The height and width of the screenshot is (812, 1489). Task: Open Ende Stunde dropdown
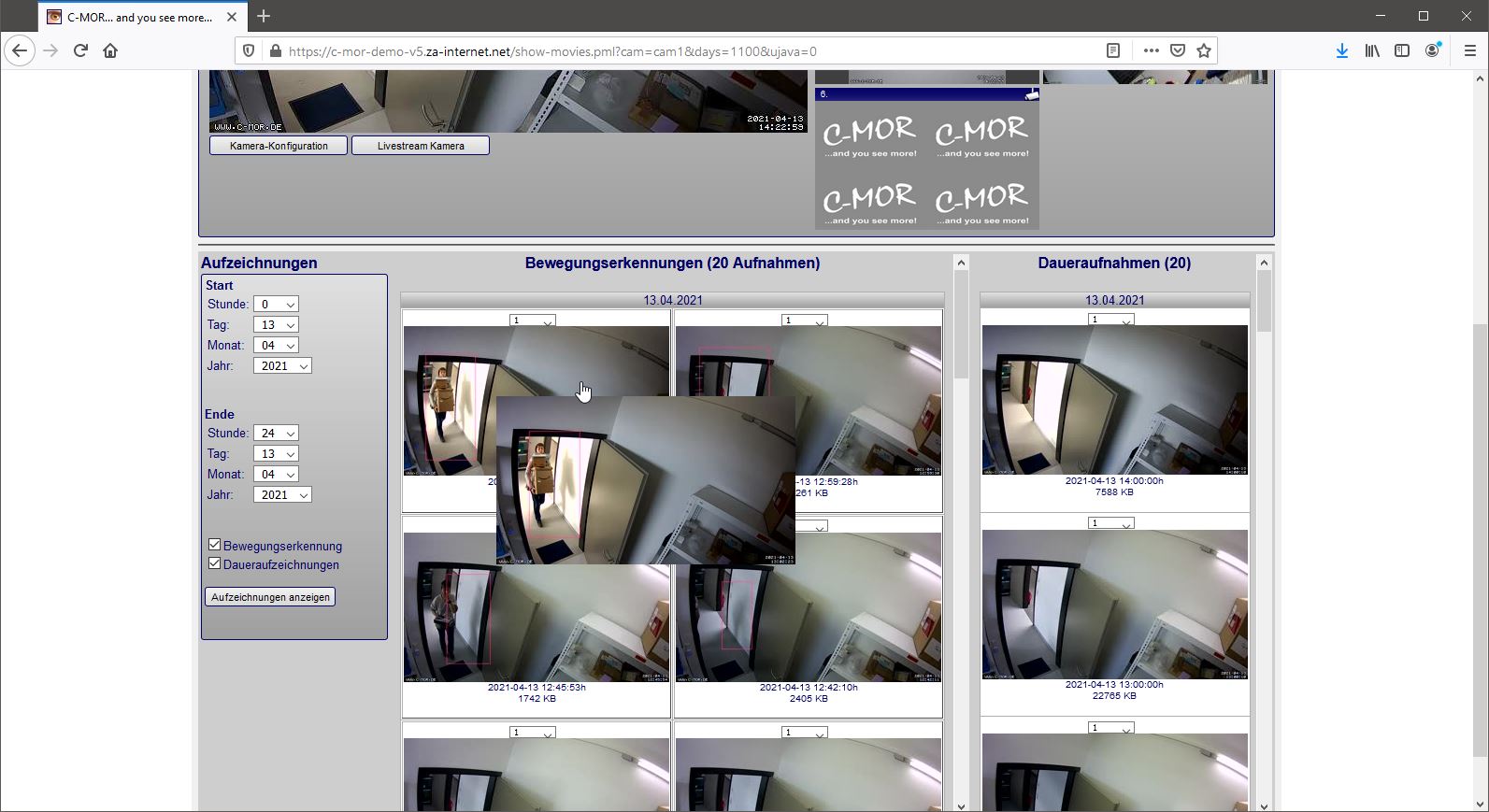[276, 434]
